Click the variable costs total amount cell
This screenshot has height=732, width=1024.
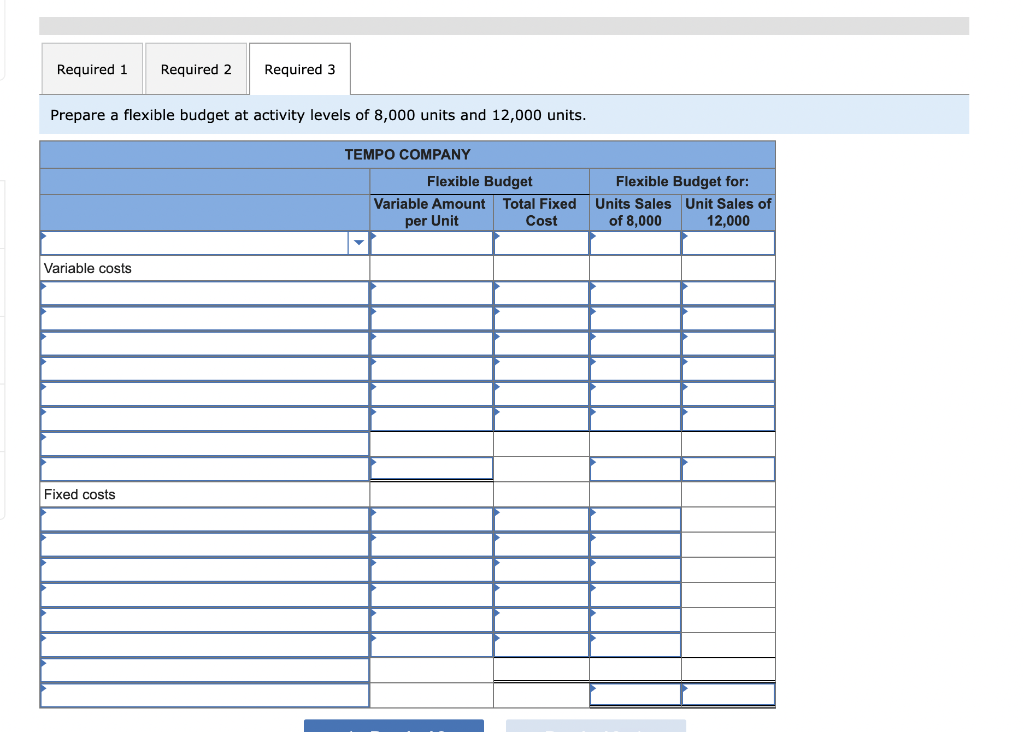[x=430, y=468]
